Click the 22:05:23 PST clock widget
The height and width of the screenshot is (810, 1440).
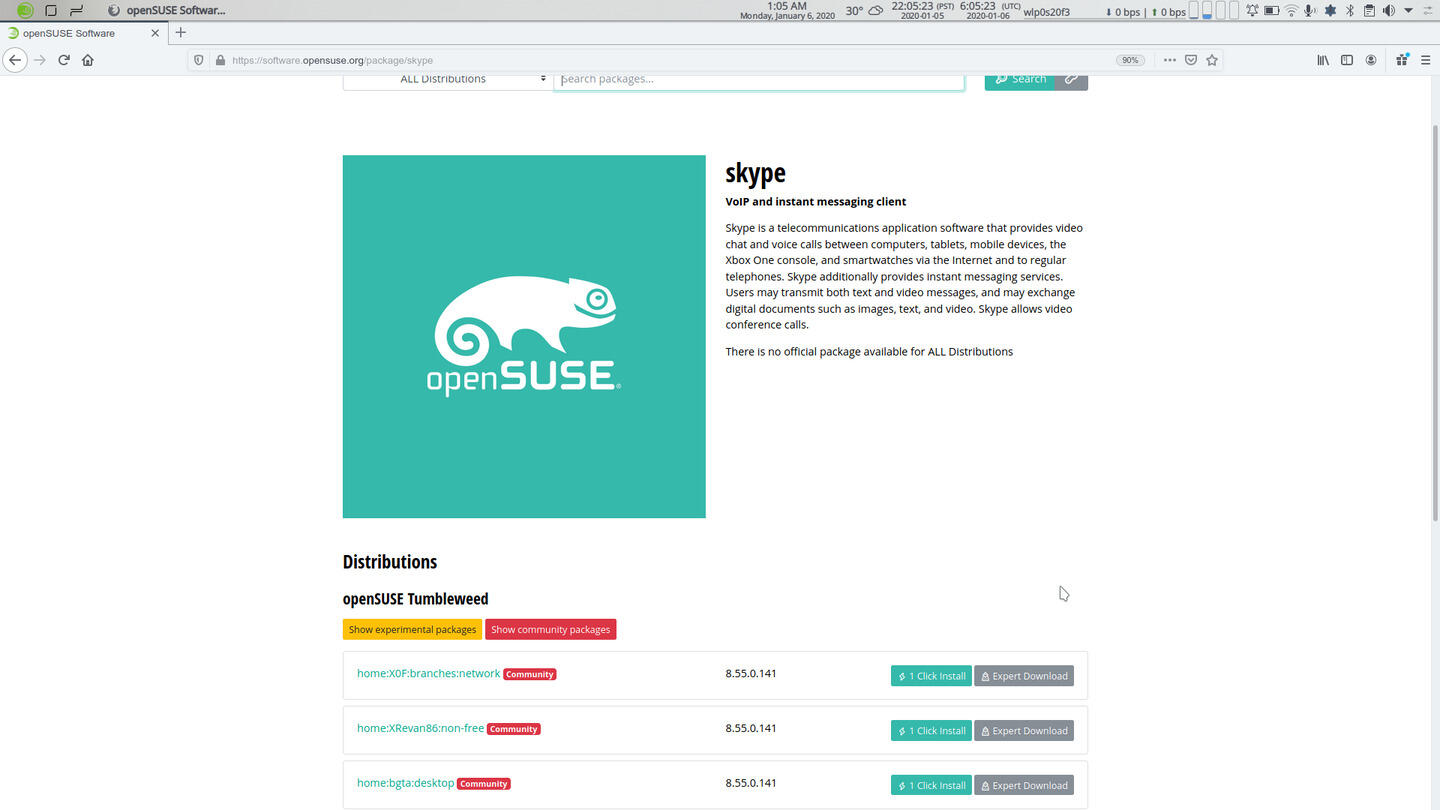(x=921, y=11)
